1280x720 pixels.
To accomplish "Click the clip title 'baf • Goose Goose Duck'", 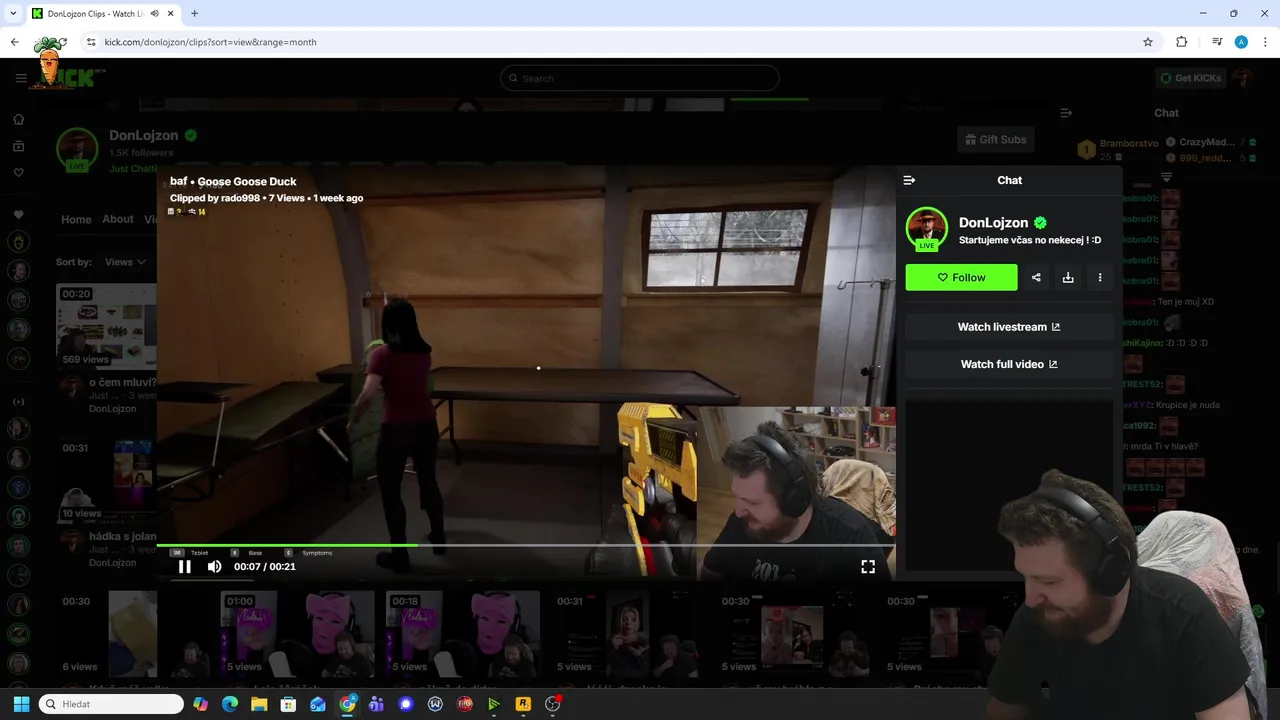I will (x=233, y=182).
